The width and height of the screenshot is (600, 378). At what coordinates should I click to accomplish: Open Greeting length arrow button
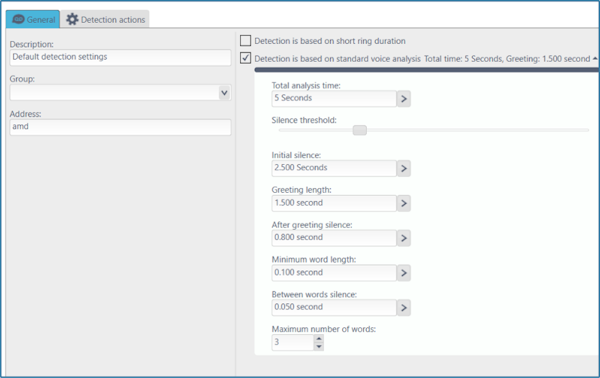pyautogui.click(x=404, y=204)
